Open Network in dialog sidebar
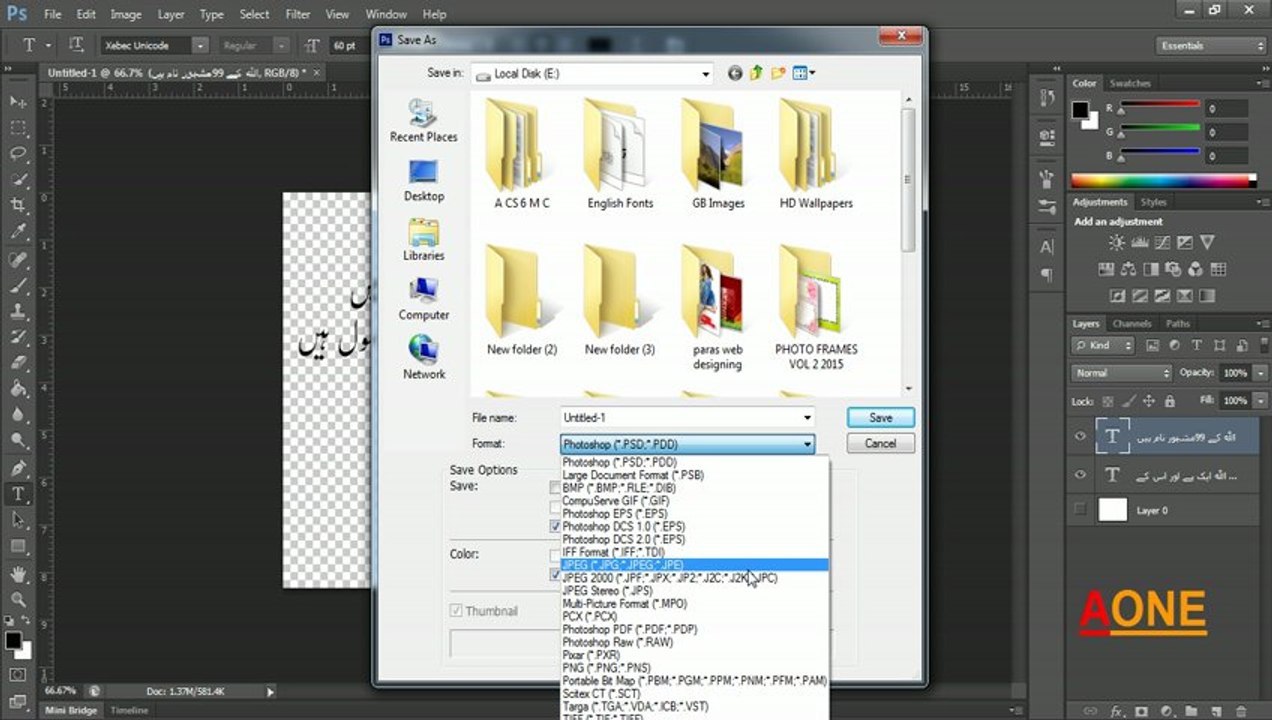The height and width of the screenshot is (720, 1272). (424, 358)
